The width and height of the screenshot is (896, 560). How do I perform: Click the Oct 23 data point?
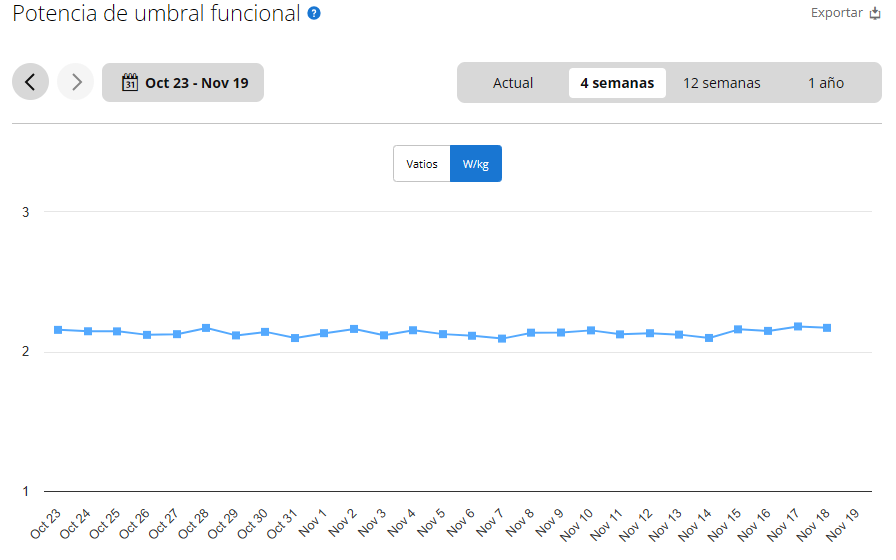click(58, 330)
